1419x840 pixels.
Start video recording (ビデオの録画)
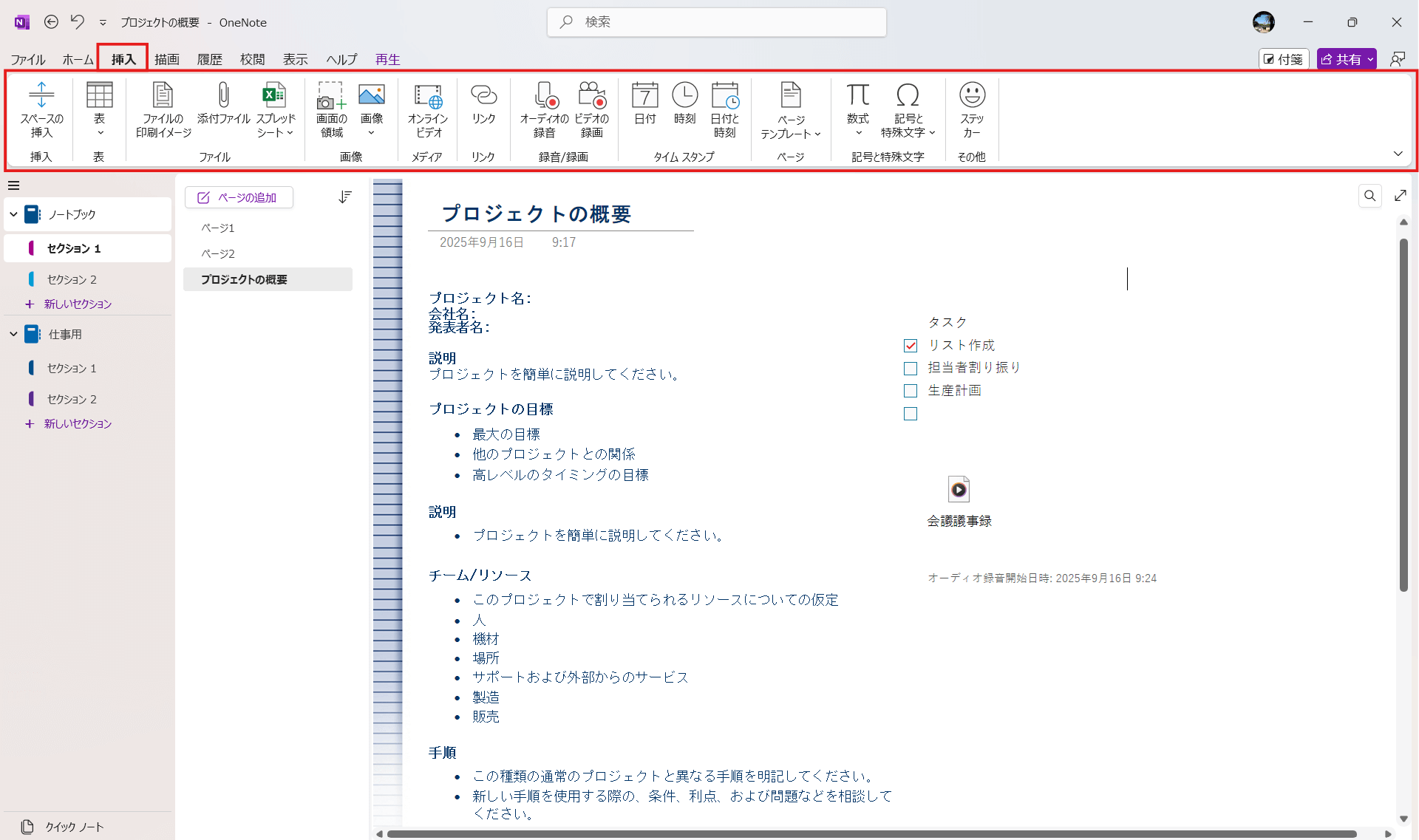591,96
